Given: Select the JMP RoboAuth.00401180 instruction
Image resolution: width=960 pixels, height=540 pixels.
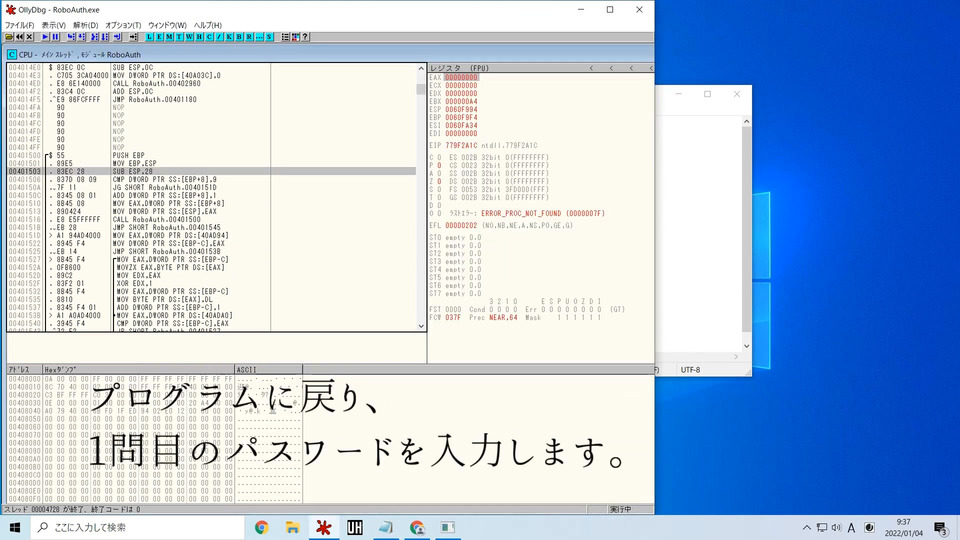Looking at the screenshot, I should (211, 100).
